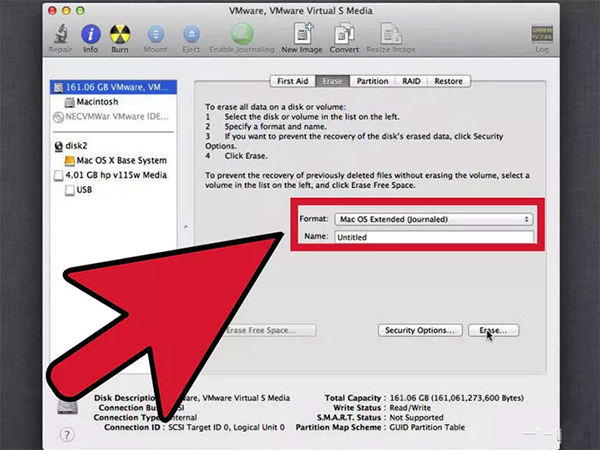Click the green zoom window button
600x450 pixels.
coord(80,11)
